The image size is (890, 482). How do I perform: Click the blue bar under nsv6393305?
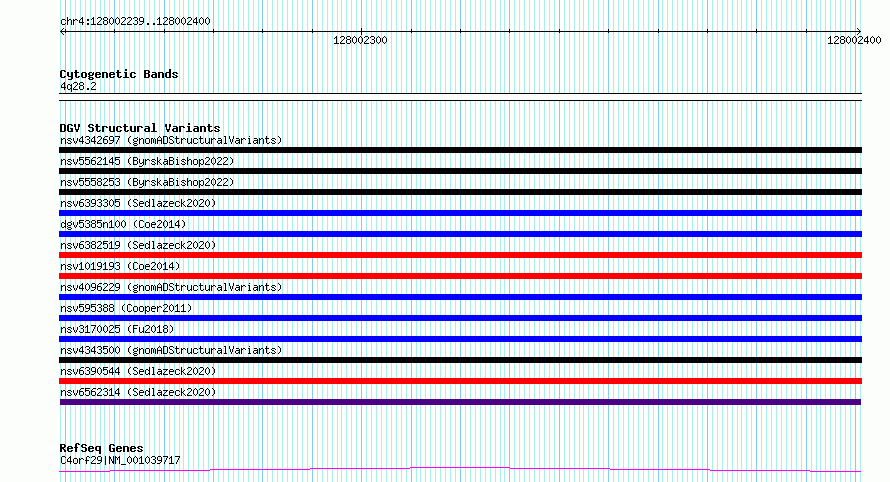460,213
